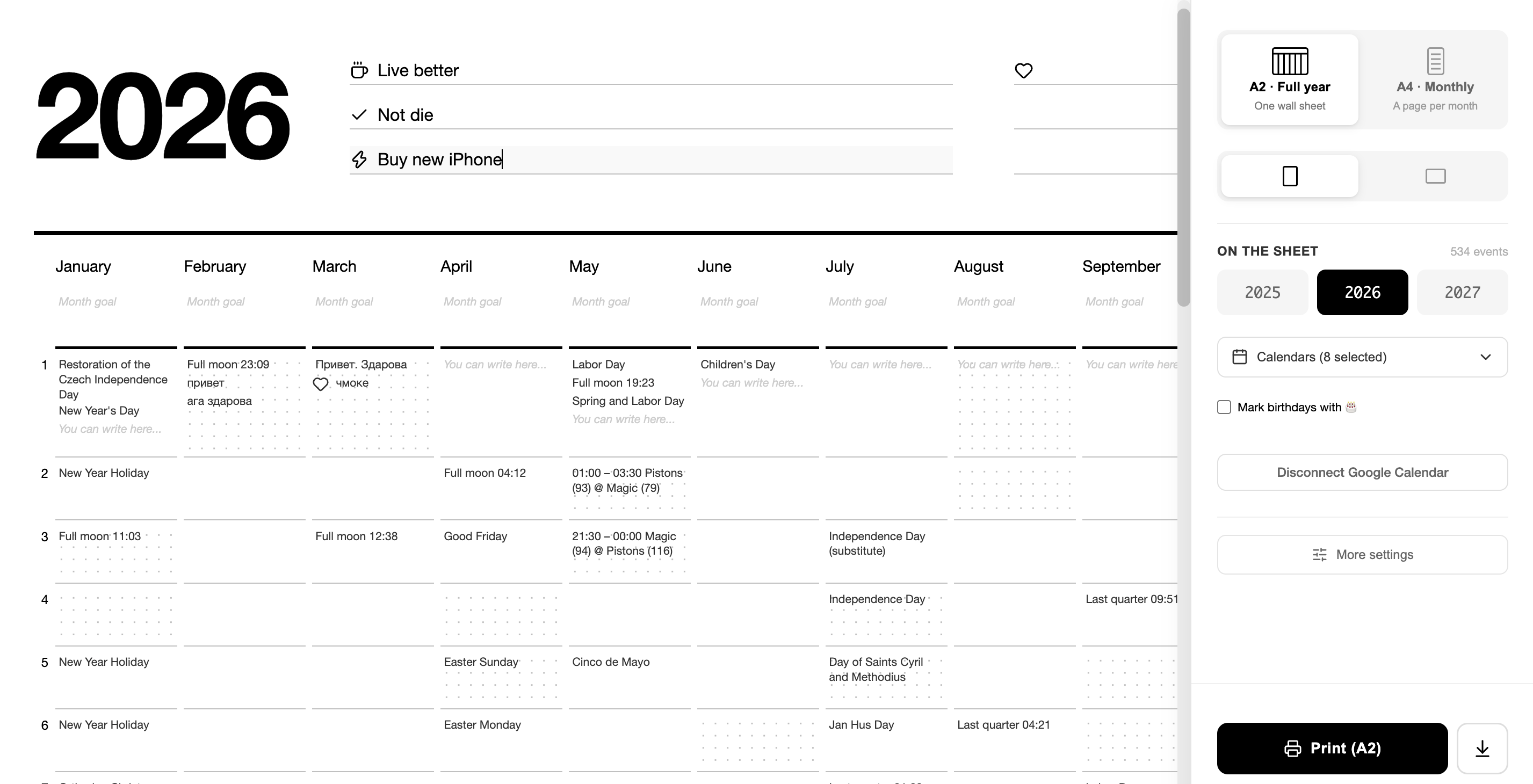This screenshot has width=1533, height=784.
Task: Click the sliders icon in More settings
Action: click(1319, 554)
